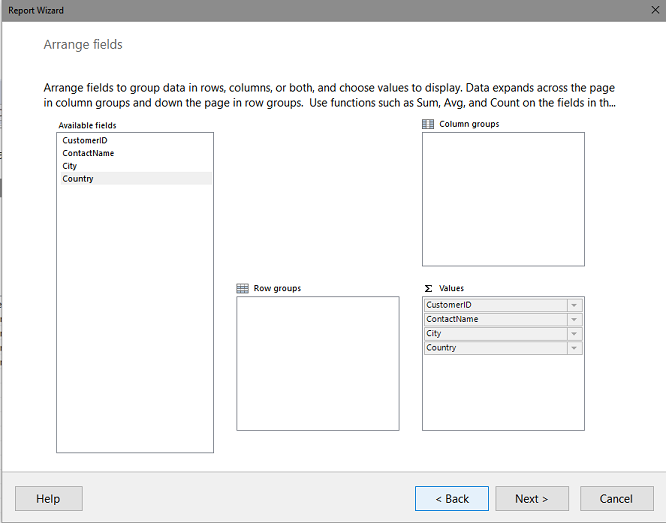Select City in Available fields list
Image resolution: width=666 pixels, height=523 pixels.
(x=135, y=166)
